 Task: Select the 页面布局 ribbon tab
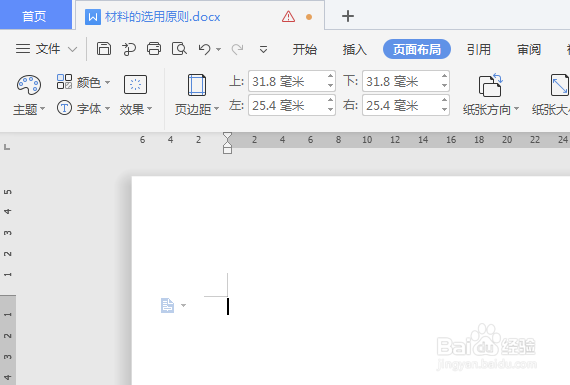(417, 49)
